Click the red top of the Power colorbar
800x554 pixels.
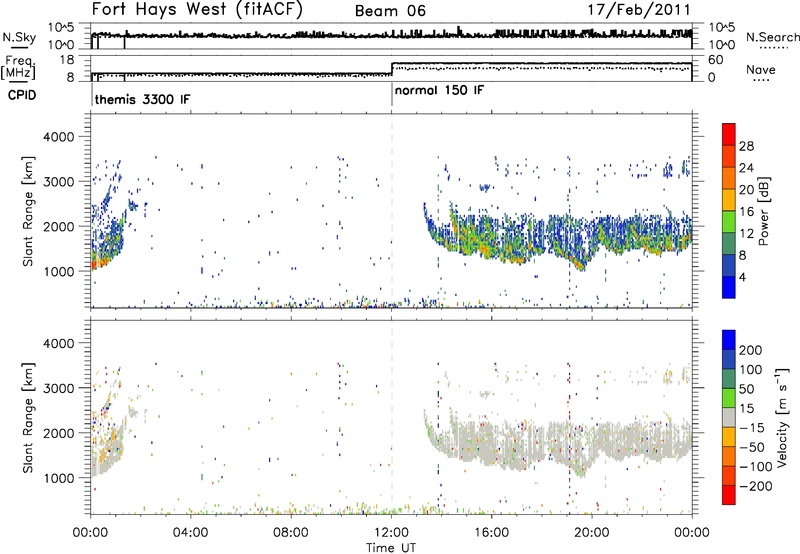click(729, 134)
